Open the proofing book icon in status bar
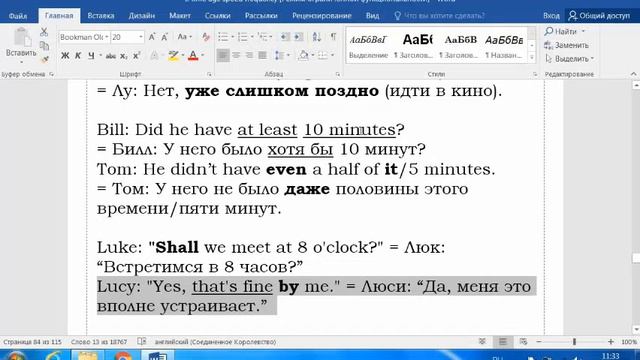Screen dimensions: 640x360 (x=142, y=342)
